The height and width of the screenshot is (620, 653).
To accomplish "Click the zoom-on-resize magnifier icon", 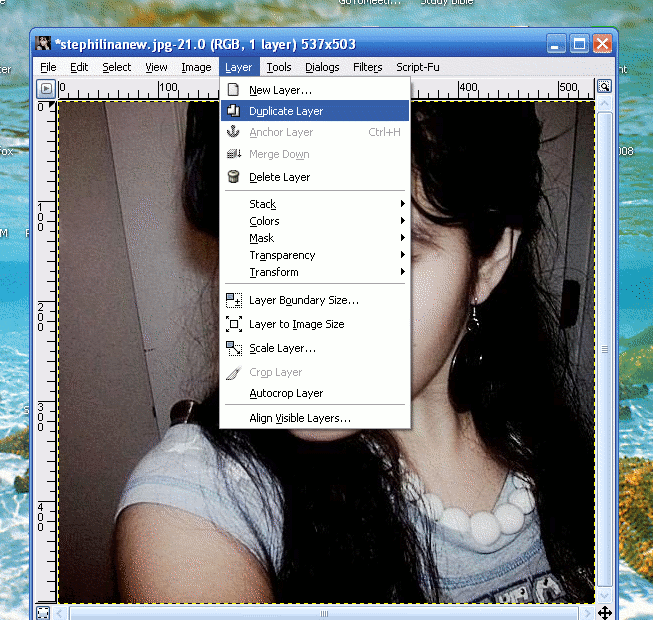I will 604,86.
